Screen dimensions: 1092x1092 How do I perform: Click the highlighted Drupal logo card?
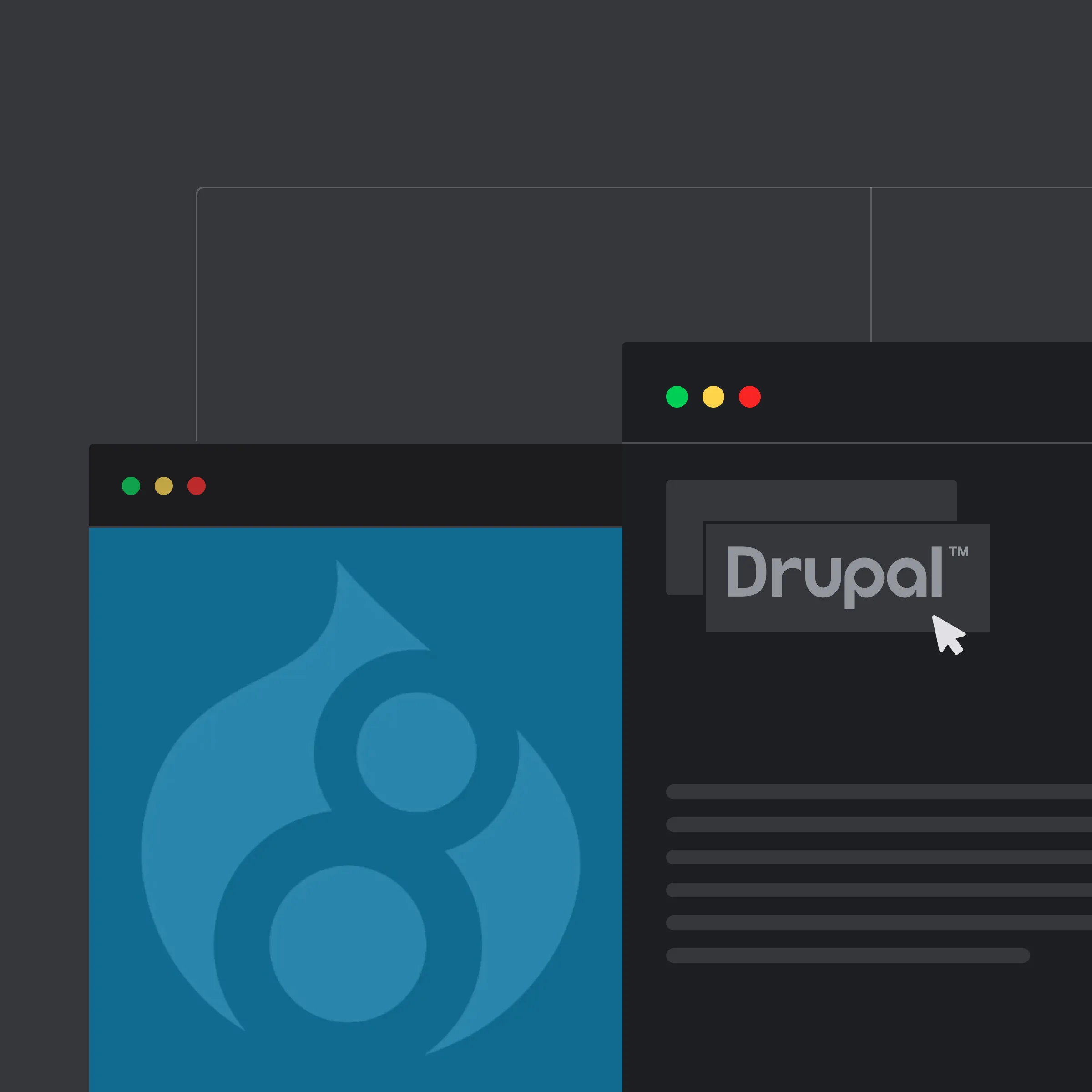point(847,576)
